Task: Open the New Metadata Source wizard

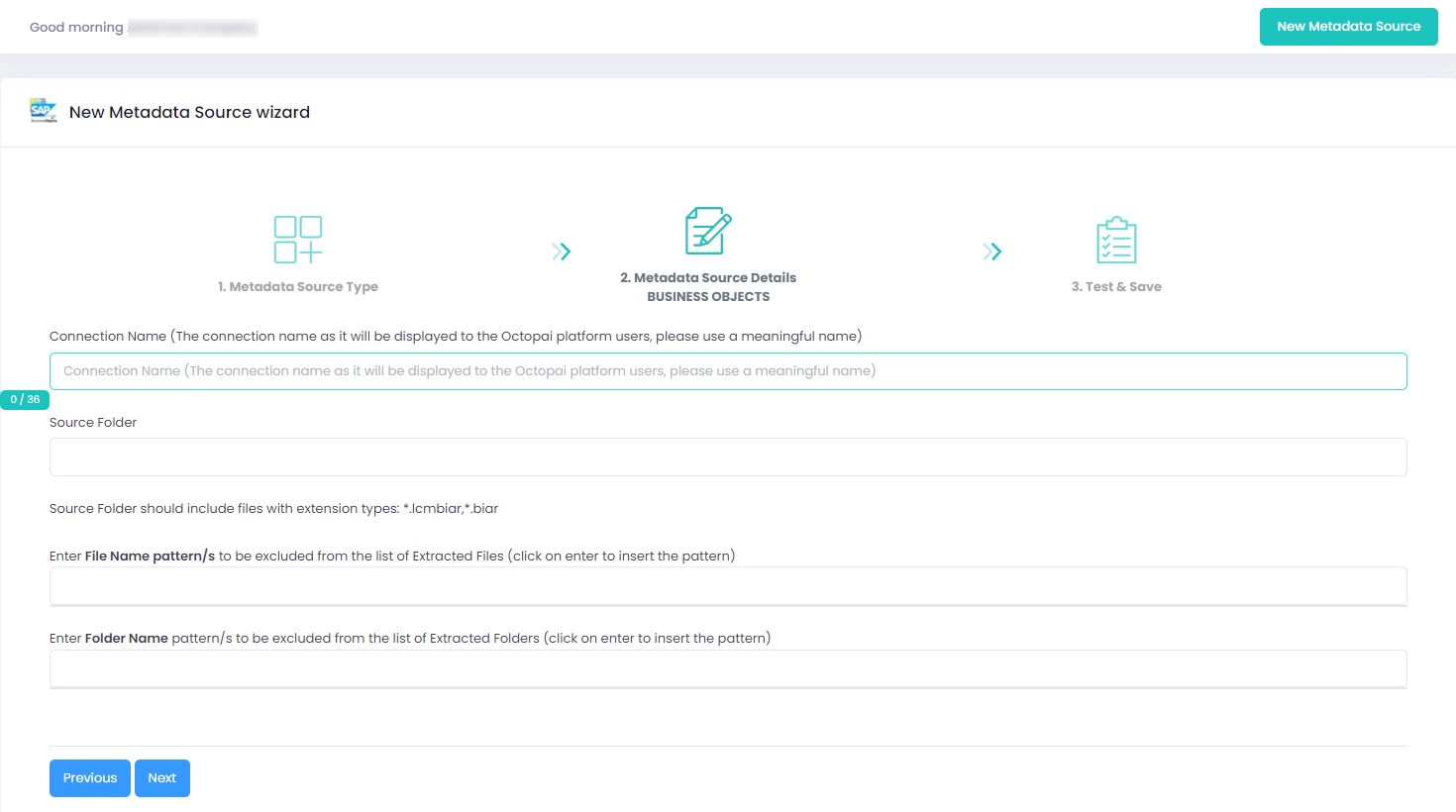Action: (x=1348, y=27)
